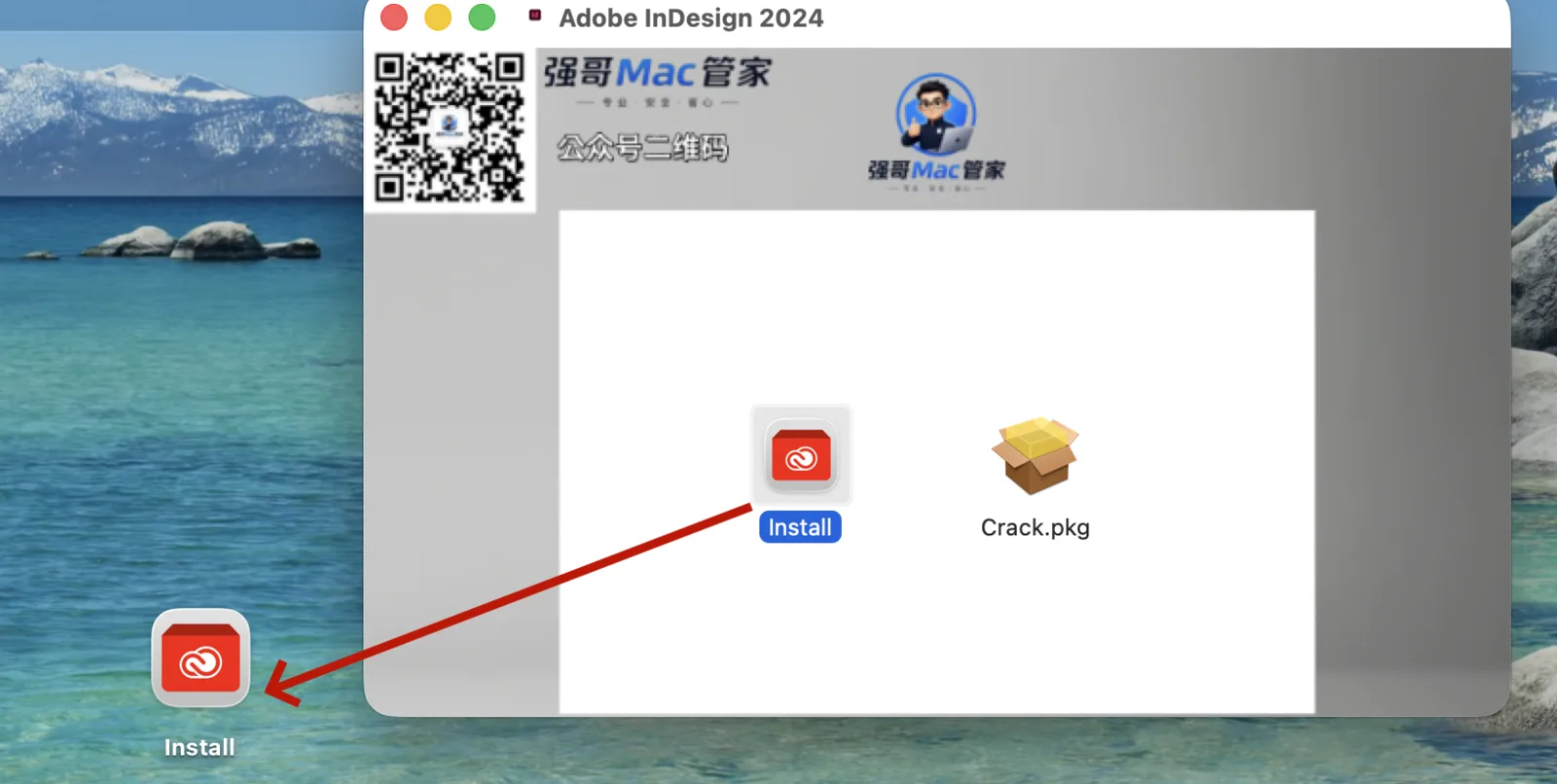Image resolution: width=1557 pixels, height=784 pixels.
Task: Zoom the Adobe InDesign 2024 window
Action: coord(482,18)
